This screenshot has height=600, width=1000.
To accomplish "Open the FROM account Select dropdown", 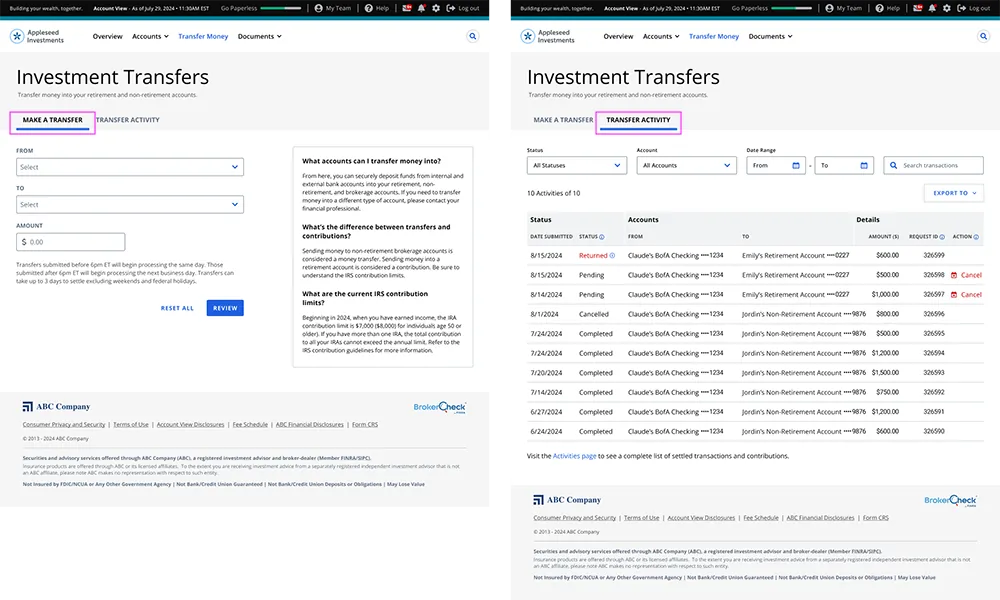I will 130,167.
